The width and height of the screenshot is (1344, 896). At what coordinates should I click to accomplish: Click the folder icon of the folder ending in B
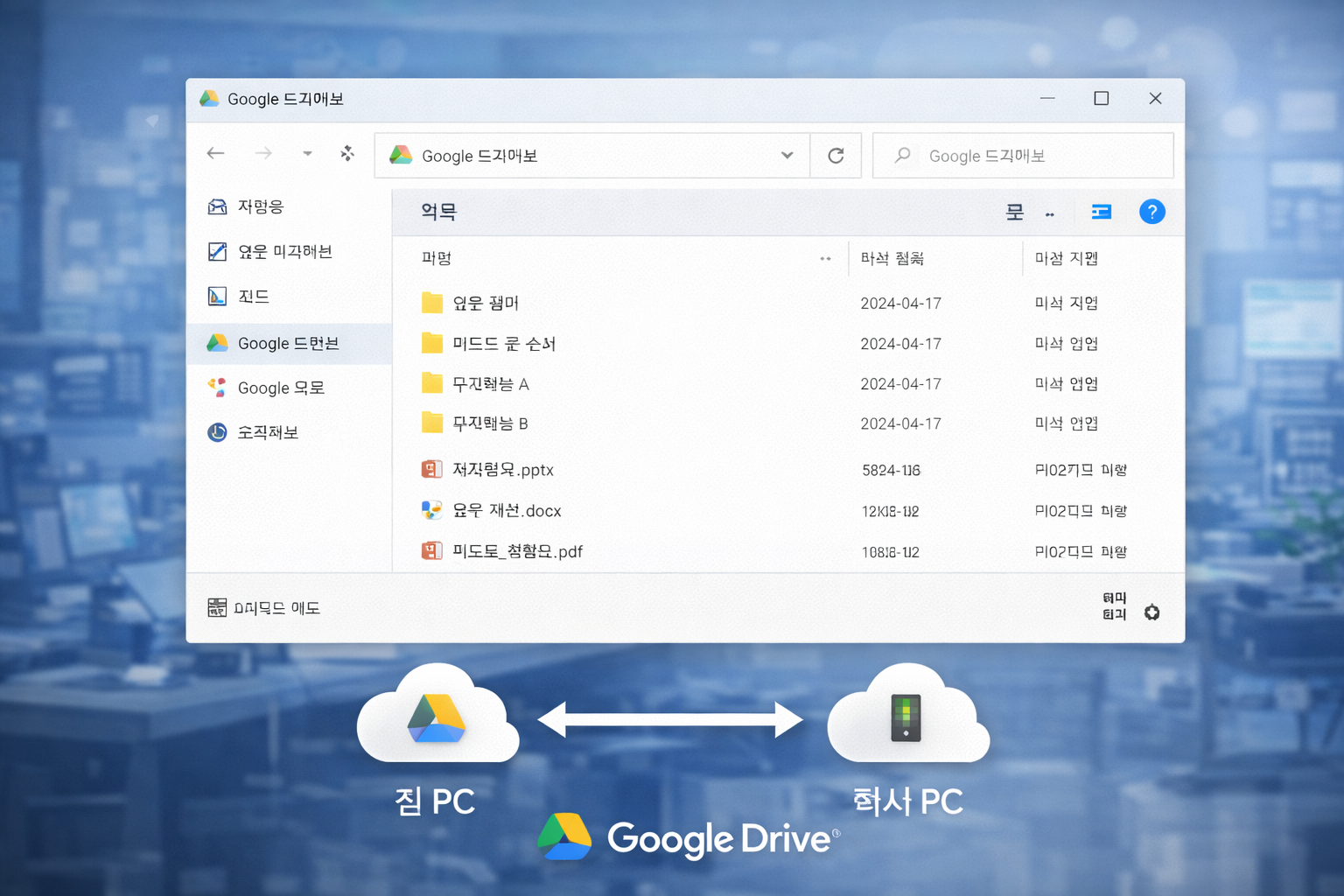431,423
